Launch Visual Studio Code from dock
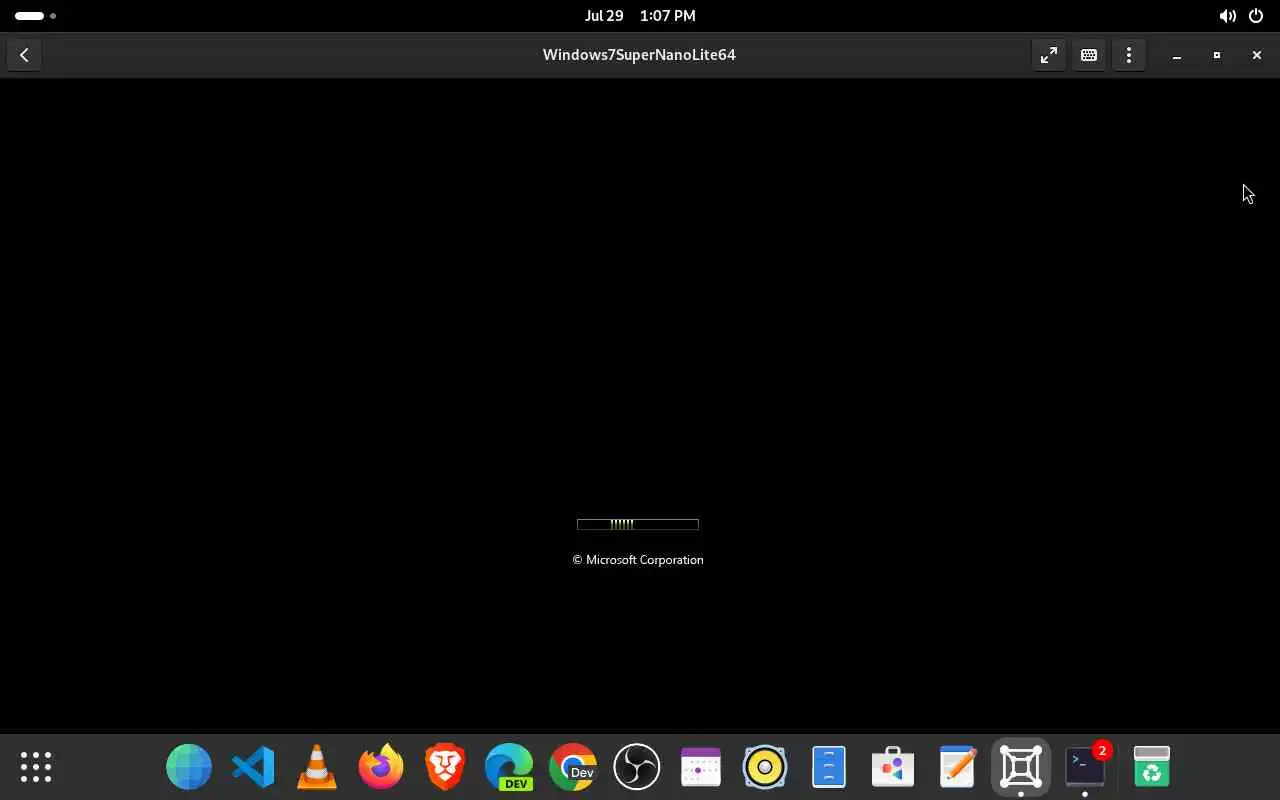The width and height of the screenshot is (1280, 800). [253, 767]
